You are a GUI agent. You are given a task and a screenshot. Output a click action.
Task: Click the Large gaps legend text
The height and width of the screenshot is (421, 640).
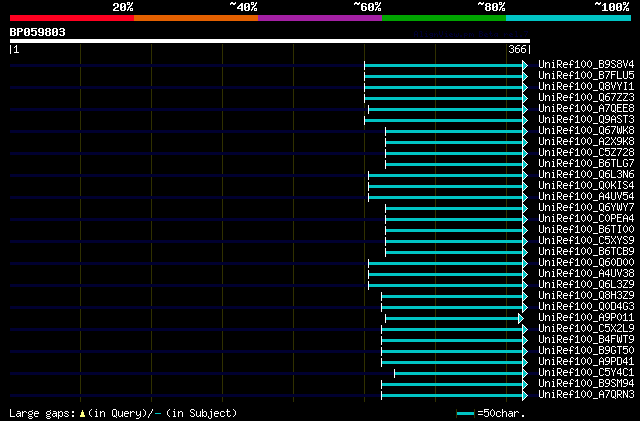point(42,413)
